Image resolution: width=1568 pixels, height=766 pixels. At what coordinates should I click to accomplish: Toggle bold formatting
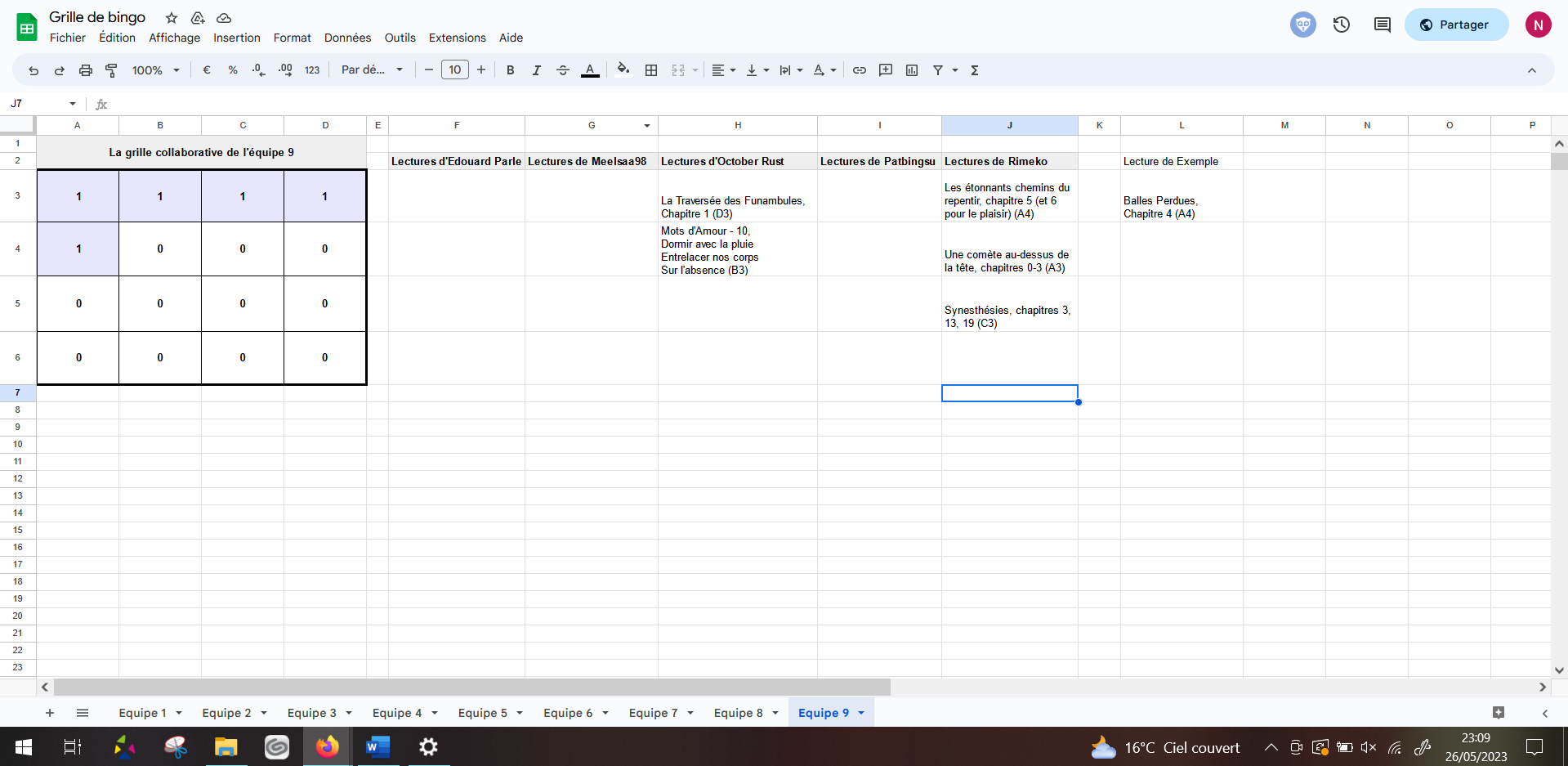pyautogui.click(x=511, y=70)
